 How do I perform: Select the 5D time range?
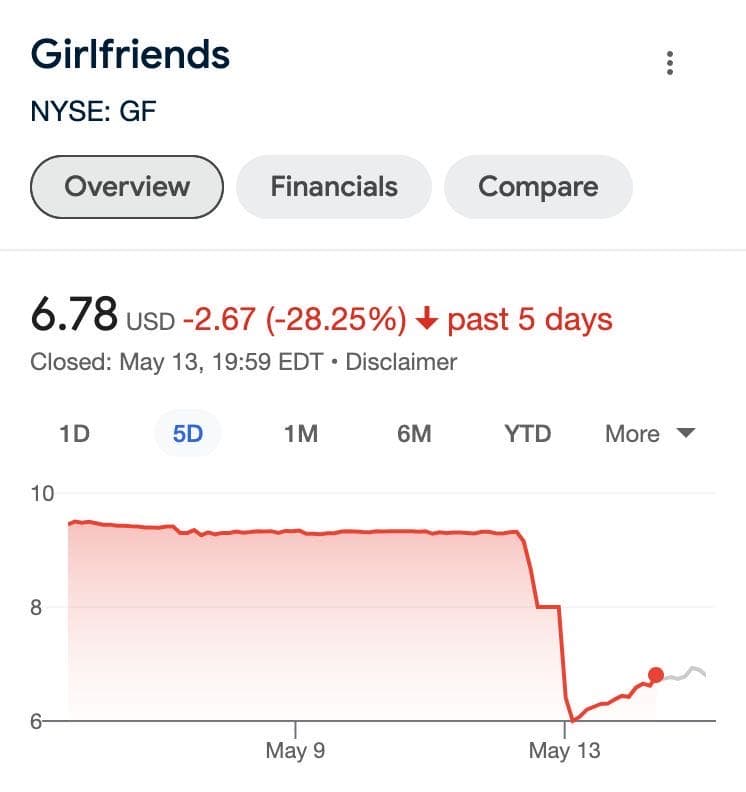188,434
